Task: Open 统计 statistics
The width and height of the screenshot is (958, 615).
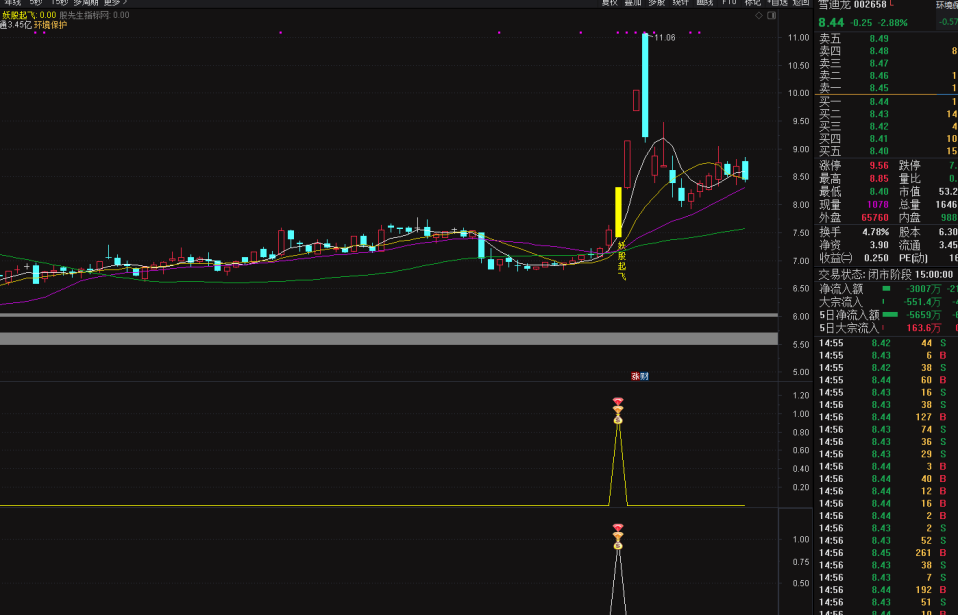Action: coord(681,2)
